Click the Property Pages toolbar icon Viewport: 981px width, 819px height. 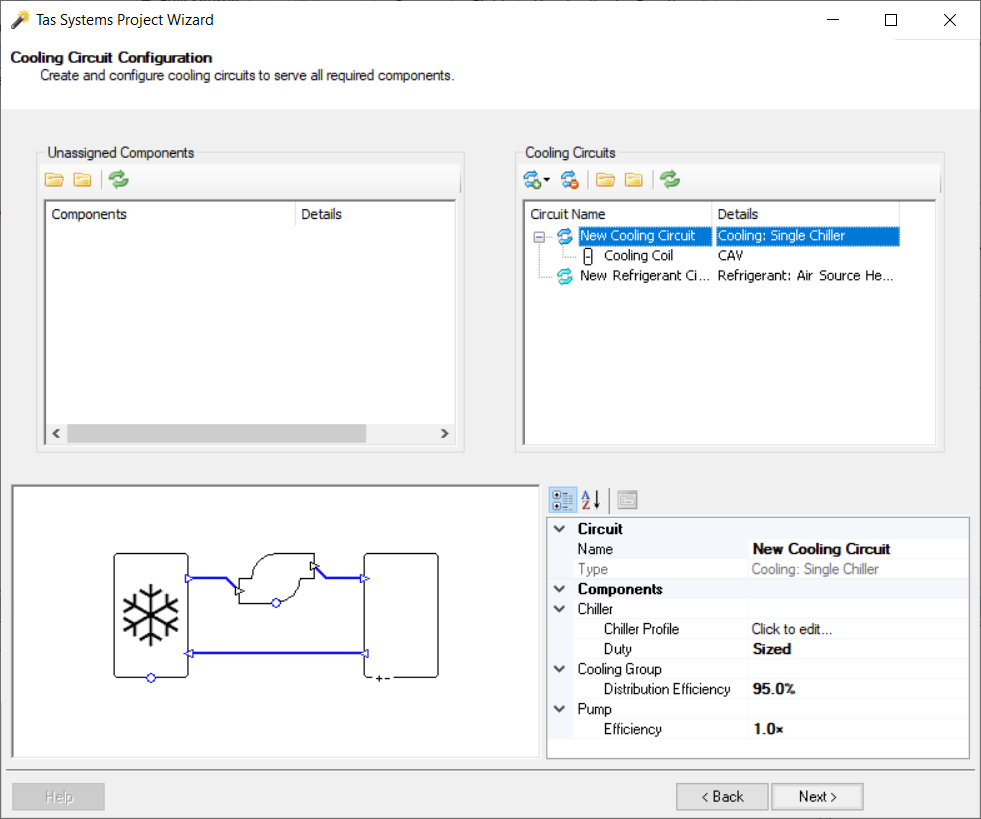coord(627,500)
